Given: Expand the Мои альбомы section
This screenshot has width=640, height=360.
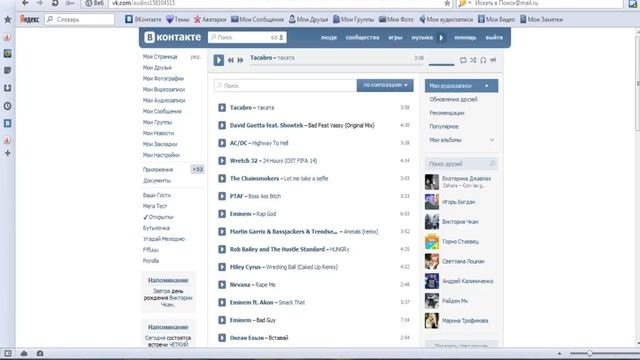Looking at the screenshot, I should [461, 140].
